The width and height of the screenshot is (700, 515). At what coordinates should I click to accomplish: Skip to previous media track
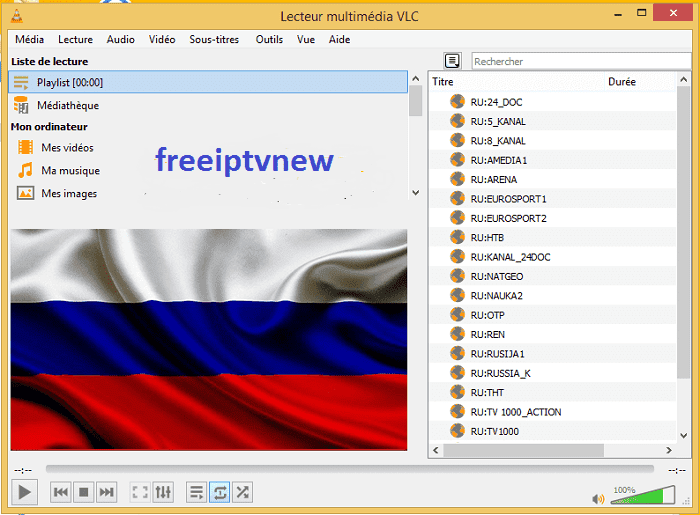coord(60,492)
